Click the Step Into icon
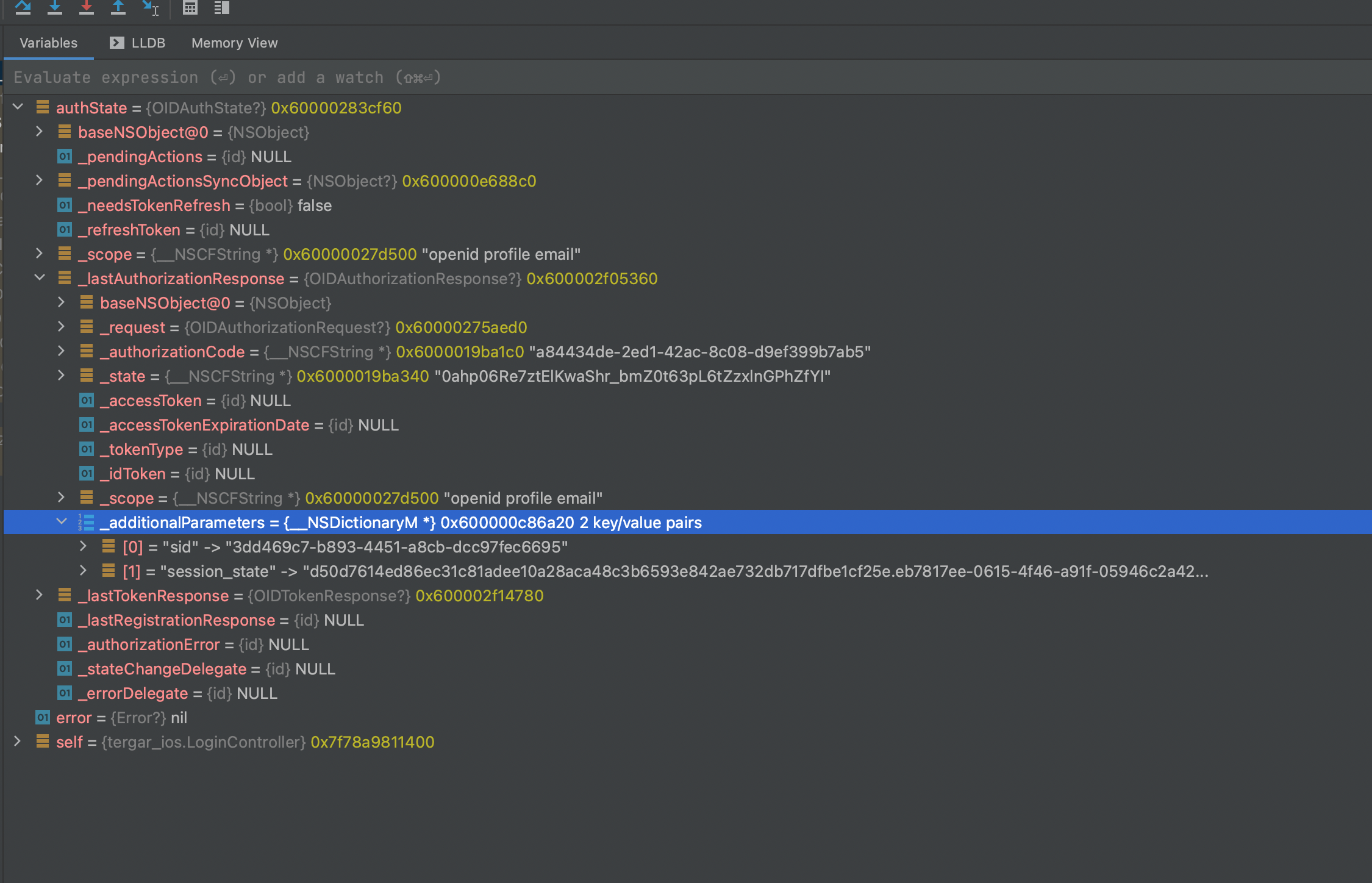Image resolution: width=1372 pixels, height=883 pixels. (55, 7)
